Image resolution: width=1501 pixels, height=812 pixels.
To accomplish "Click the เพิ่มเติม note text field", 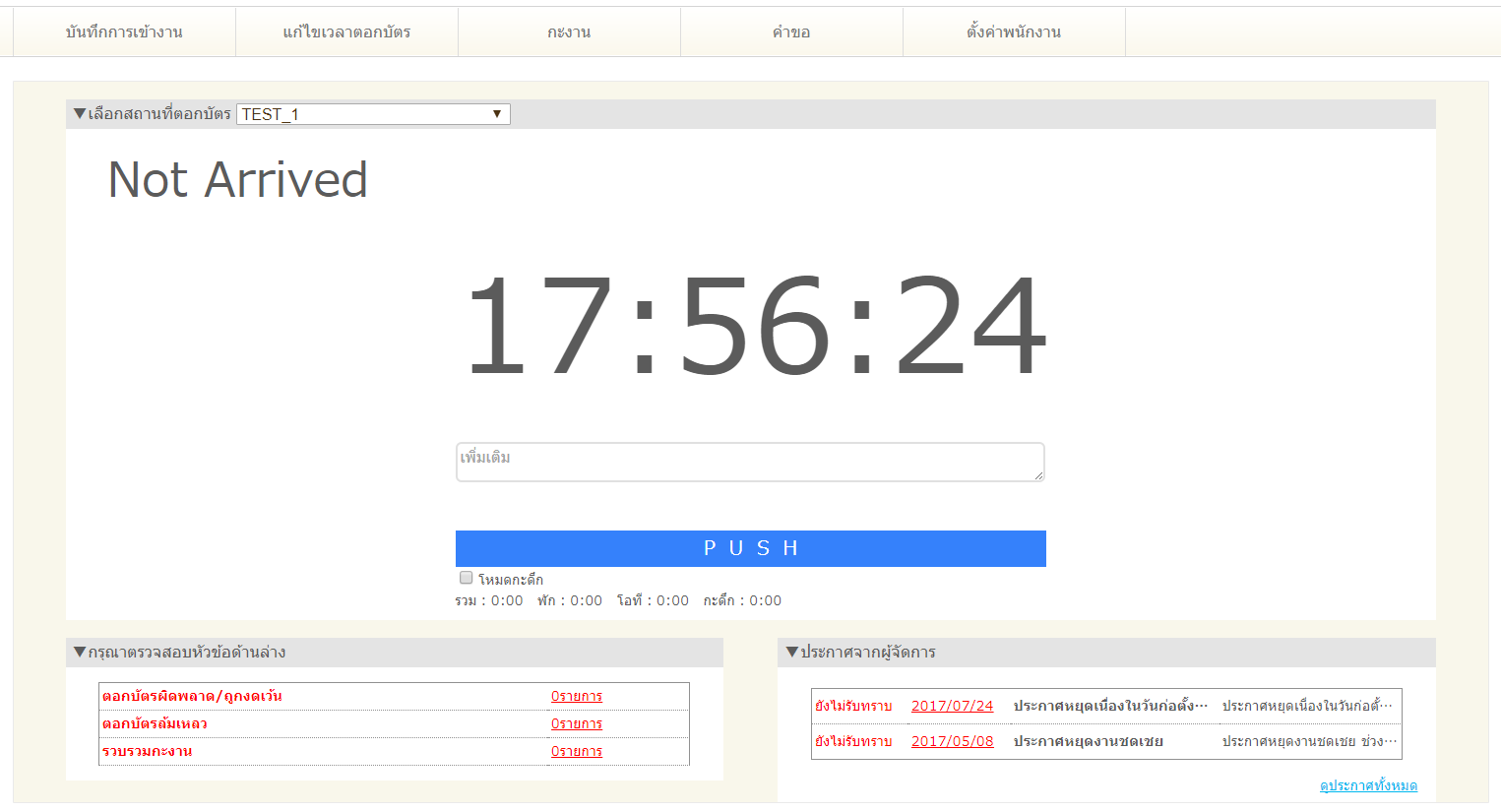I will coord(749,462).
